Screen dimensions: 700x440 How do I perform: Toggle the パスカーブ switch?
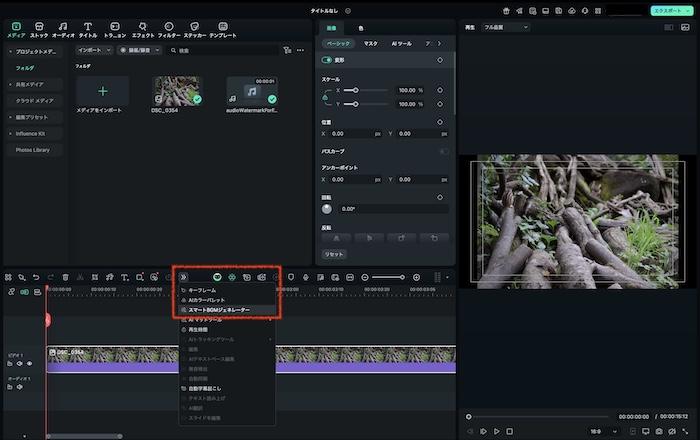[444, 151]
